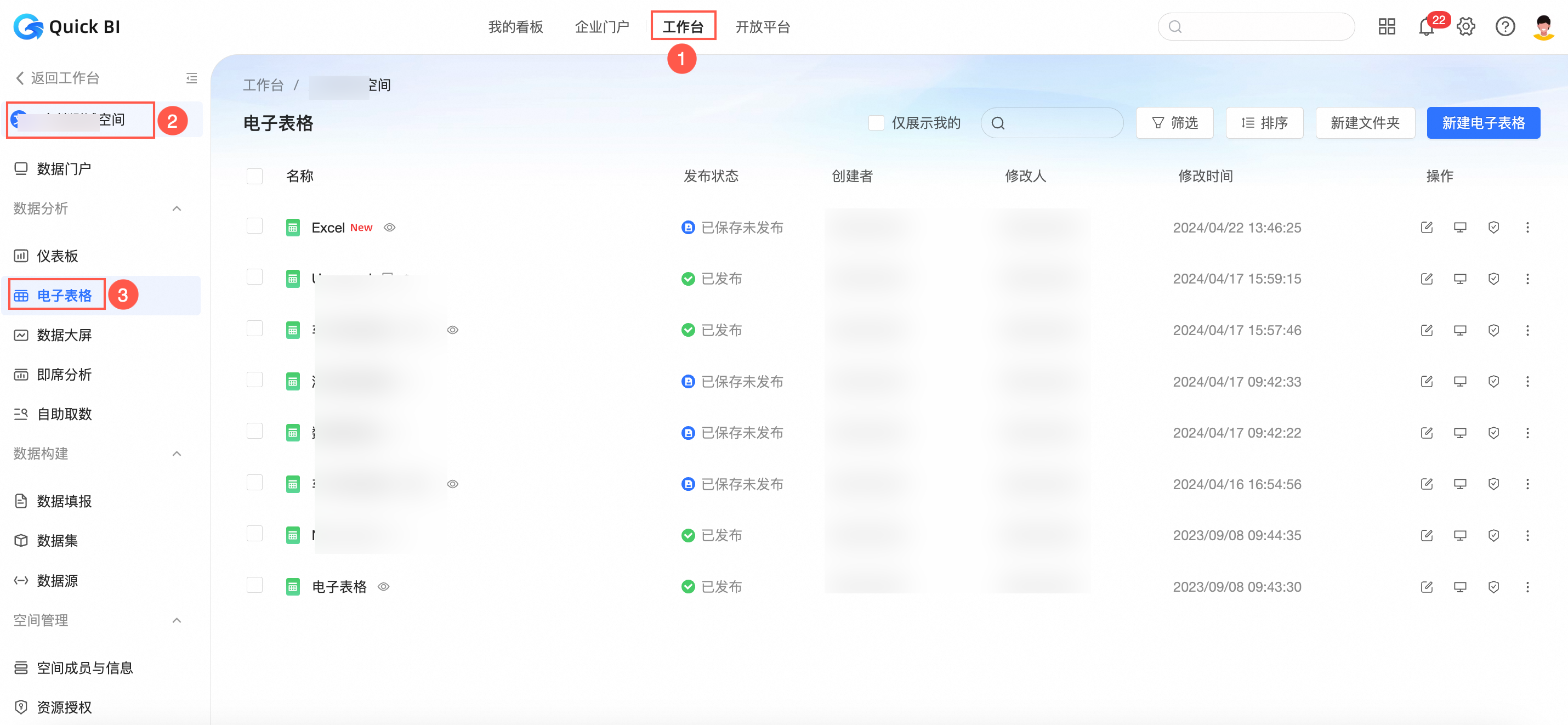This screenshot has height=725, width=1568.
Task: Collapse sidebar with menu fold icon
Action: pyautogui.click(x=192, y=78)
